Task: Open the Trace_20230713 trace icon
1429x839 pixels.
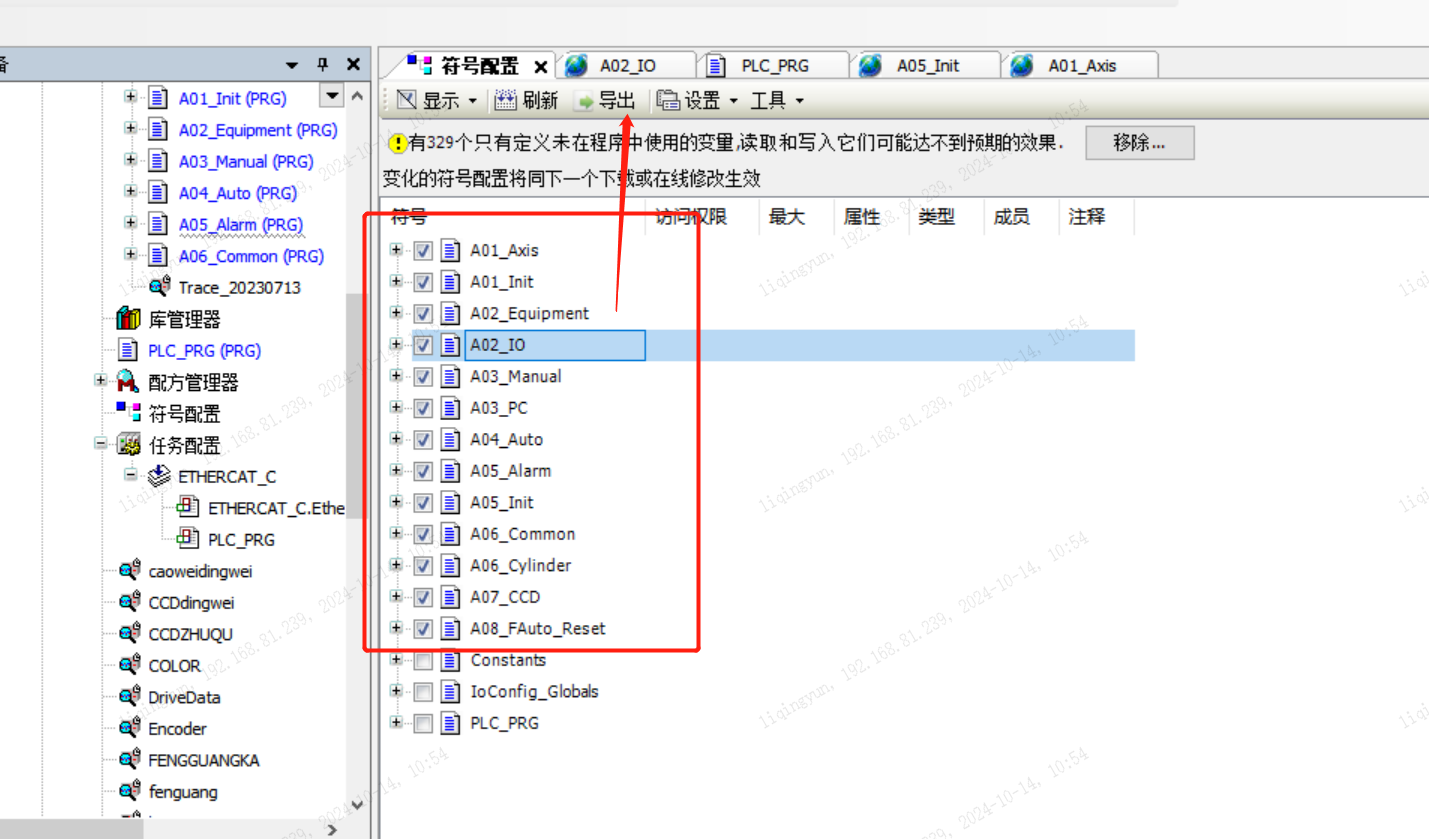Action: tap(159, 287)
